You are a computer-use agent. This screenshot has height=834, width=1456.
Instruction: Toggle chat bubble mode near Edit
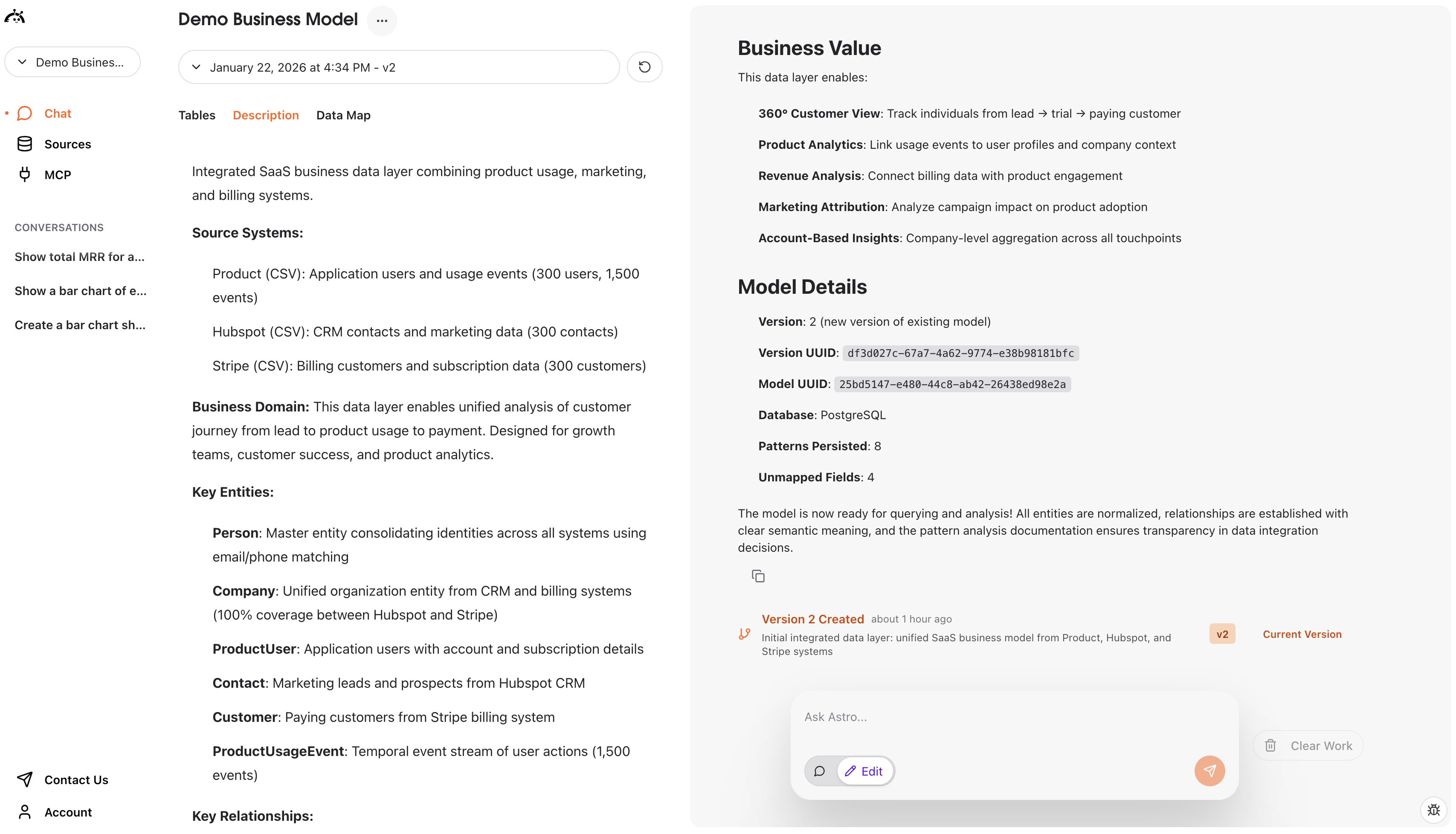pos(819,771)
